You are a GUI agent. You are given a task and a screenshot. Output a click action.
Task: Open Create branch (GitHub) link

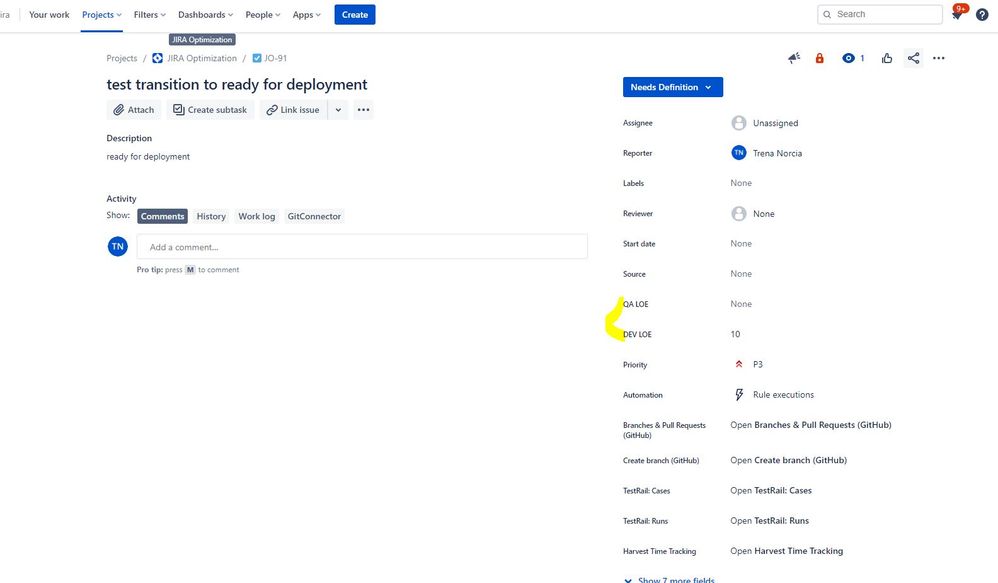[x=789, y=460]
